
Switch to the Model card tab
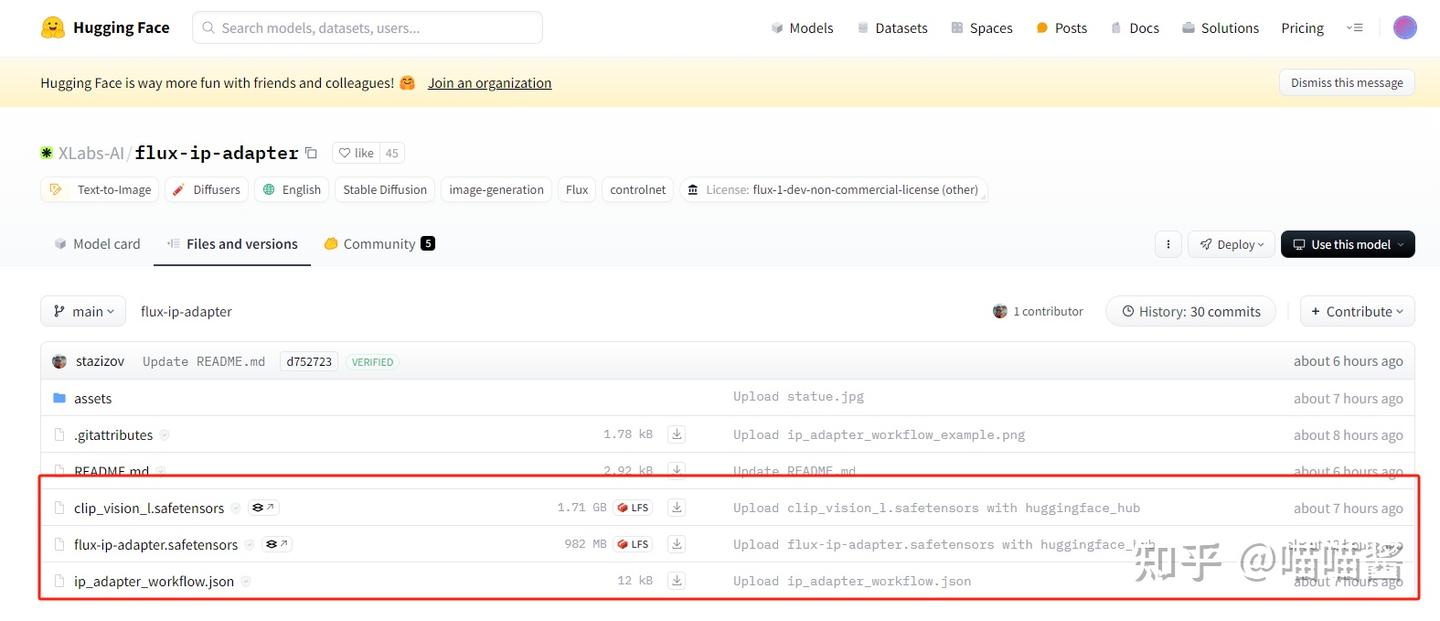[x=97, y=244]
